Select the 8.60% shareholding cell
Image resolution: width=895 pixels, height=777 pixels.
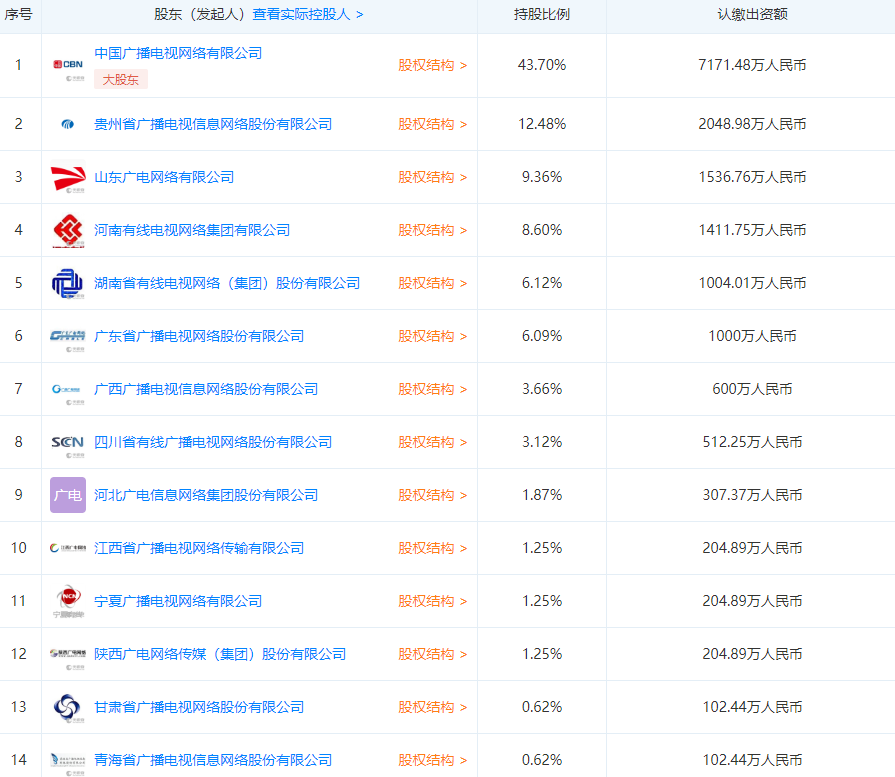click(542, 230)
